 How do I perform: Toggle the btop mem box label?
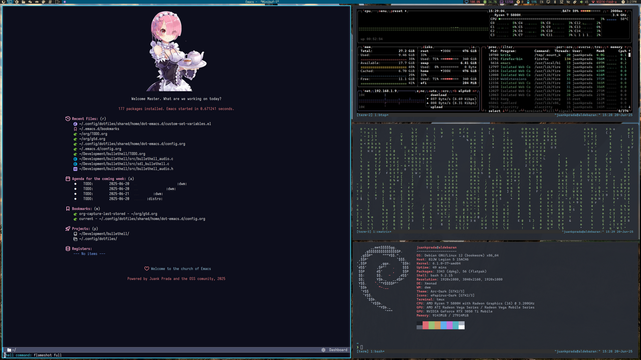(367, 47)
